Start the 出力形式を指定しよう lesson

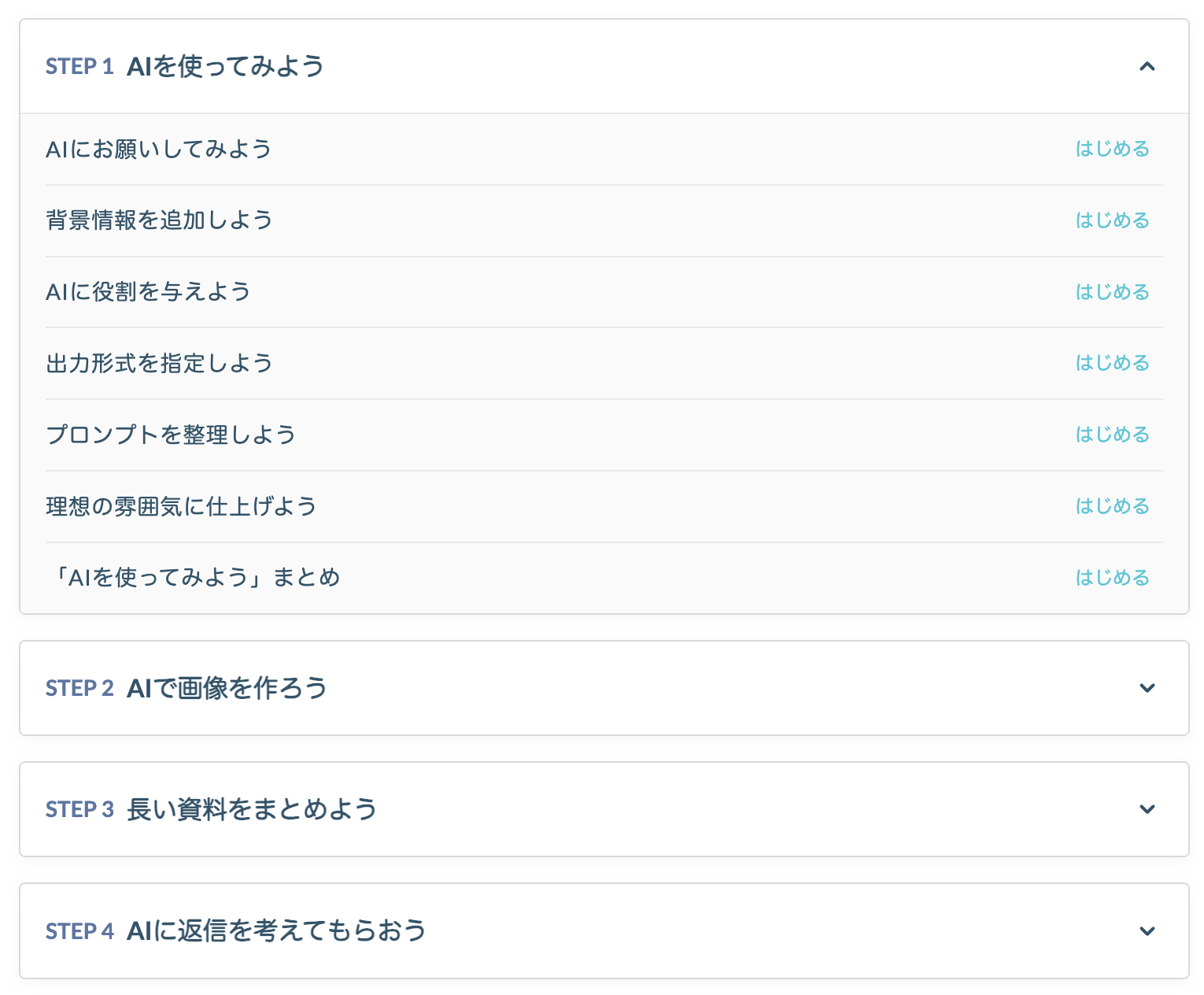1112,363
